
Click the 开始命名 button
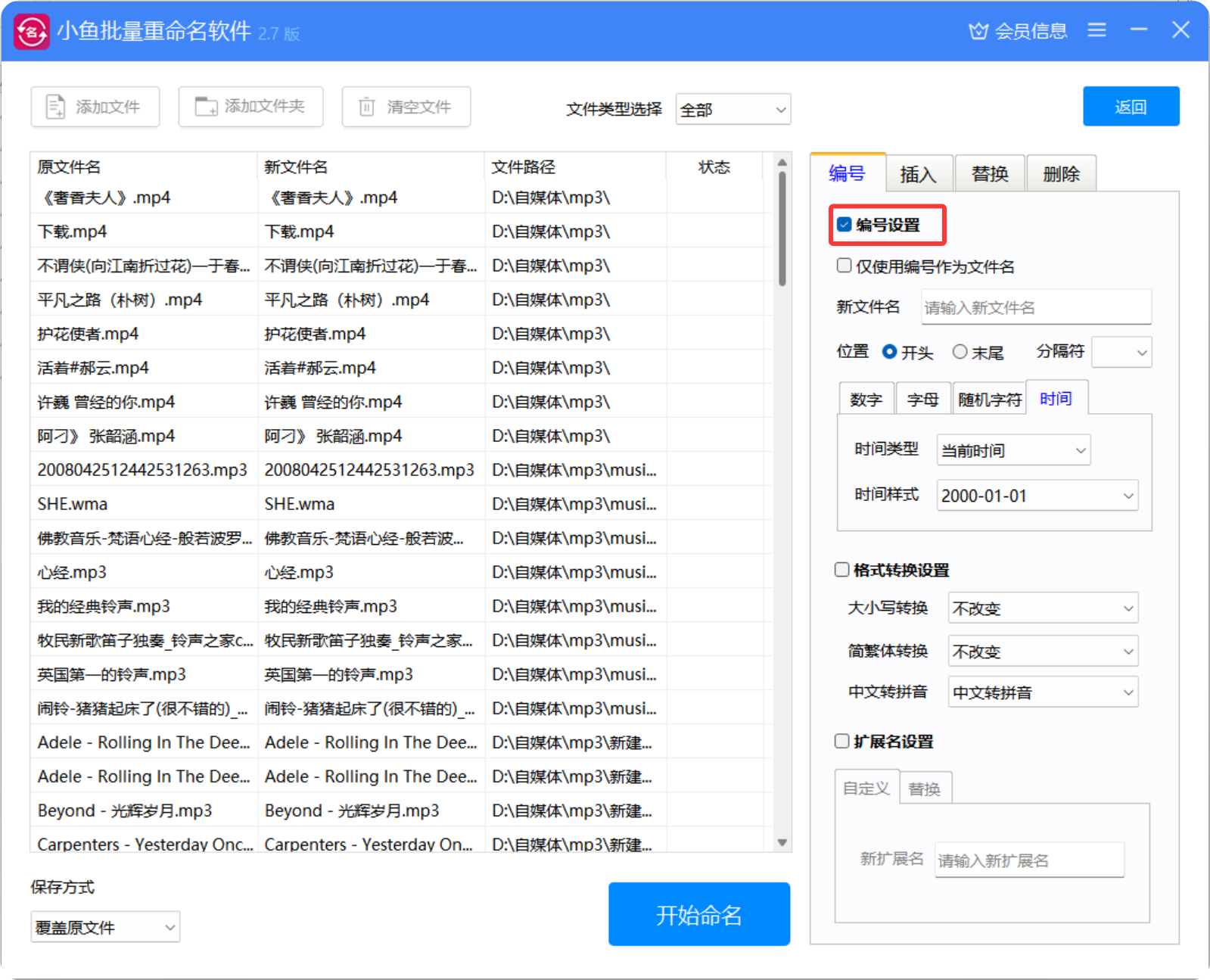coord(698,914)
